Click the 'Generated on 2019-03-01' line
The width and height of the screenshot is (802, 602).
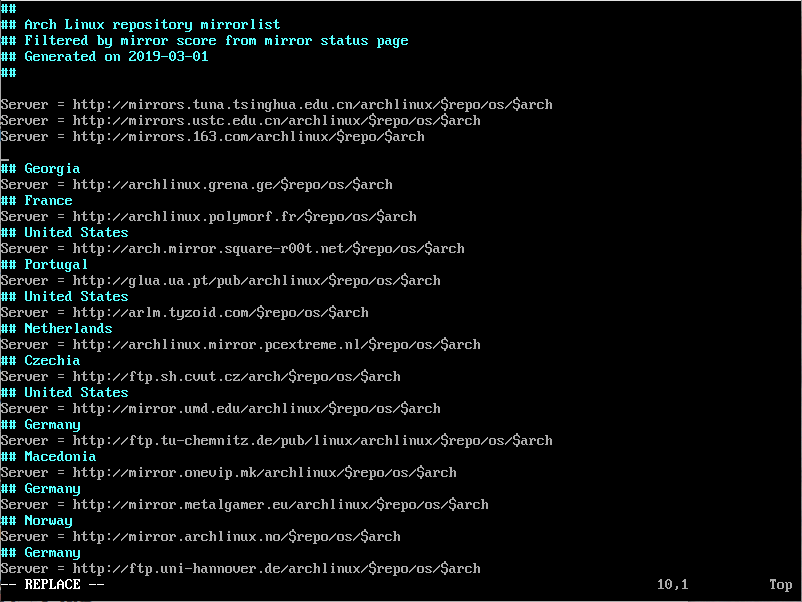click(x=104, y=56)
